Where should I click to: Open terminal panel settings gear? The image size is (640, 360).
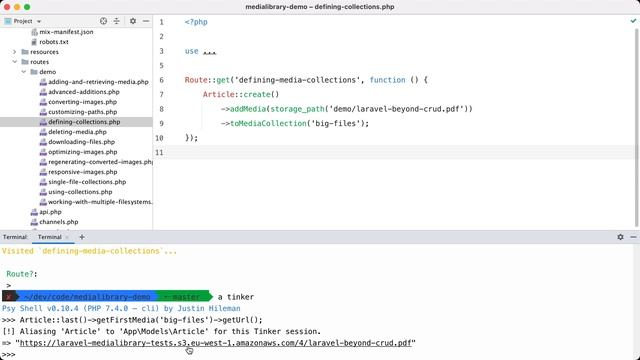click(x=620, y=237)
